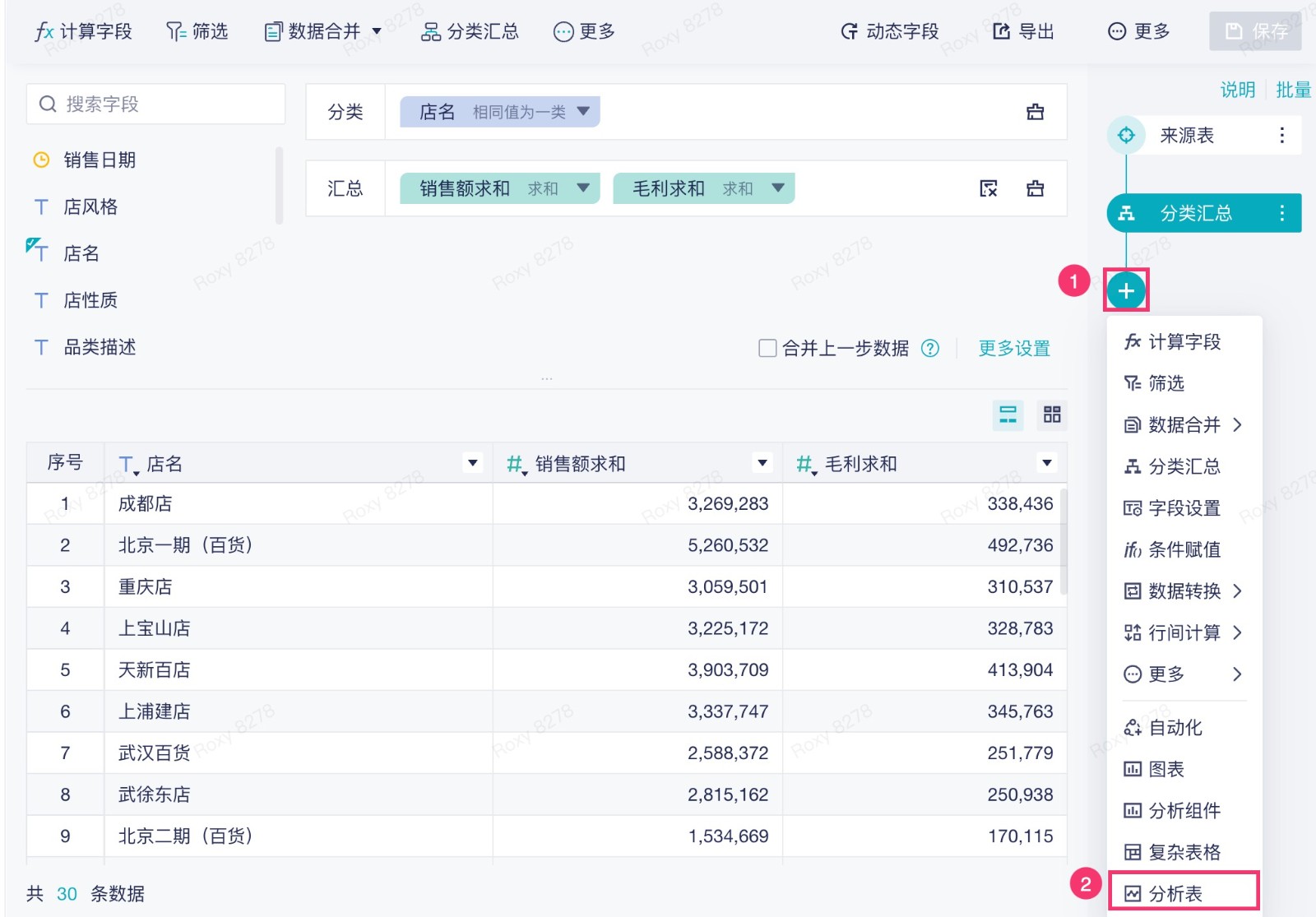Click the 搜索字段 search input
The image size is (1316, 917).
156,104
